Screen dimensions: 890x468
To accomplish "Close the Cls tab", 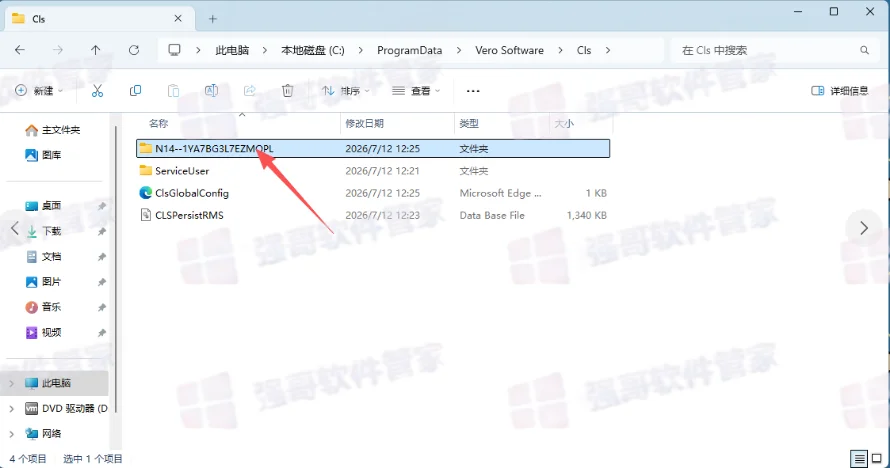I will pyautogui.click(x=178, y=19).
